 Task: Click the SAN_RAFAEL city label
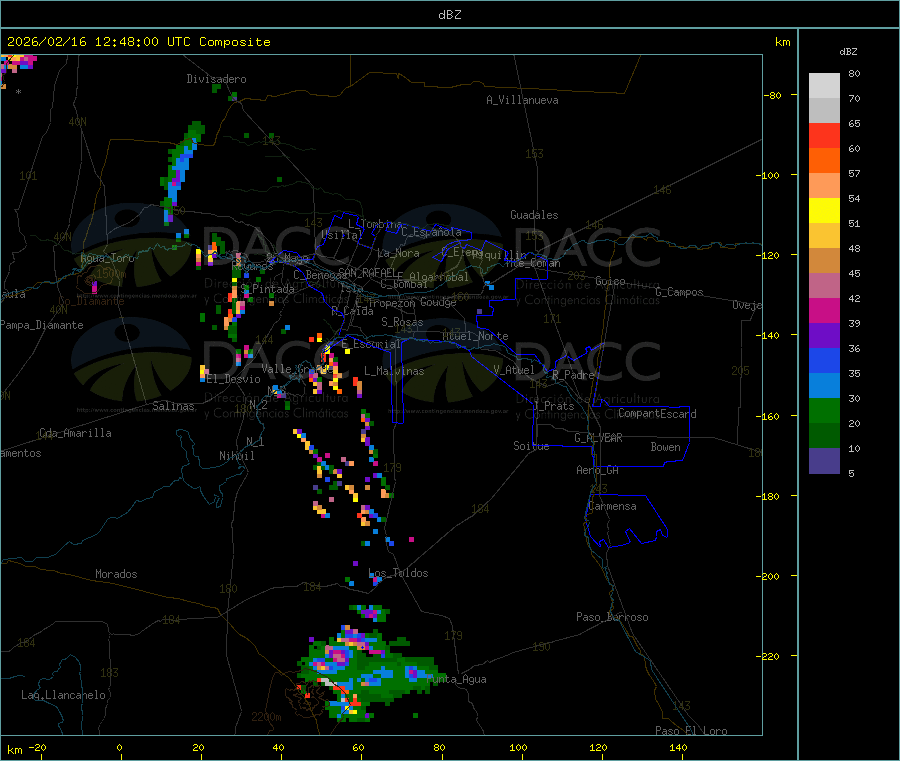(x=366, y=272)
